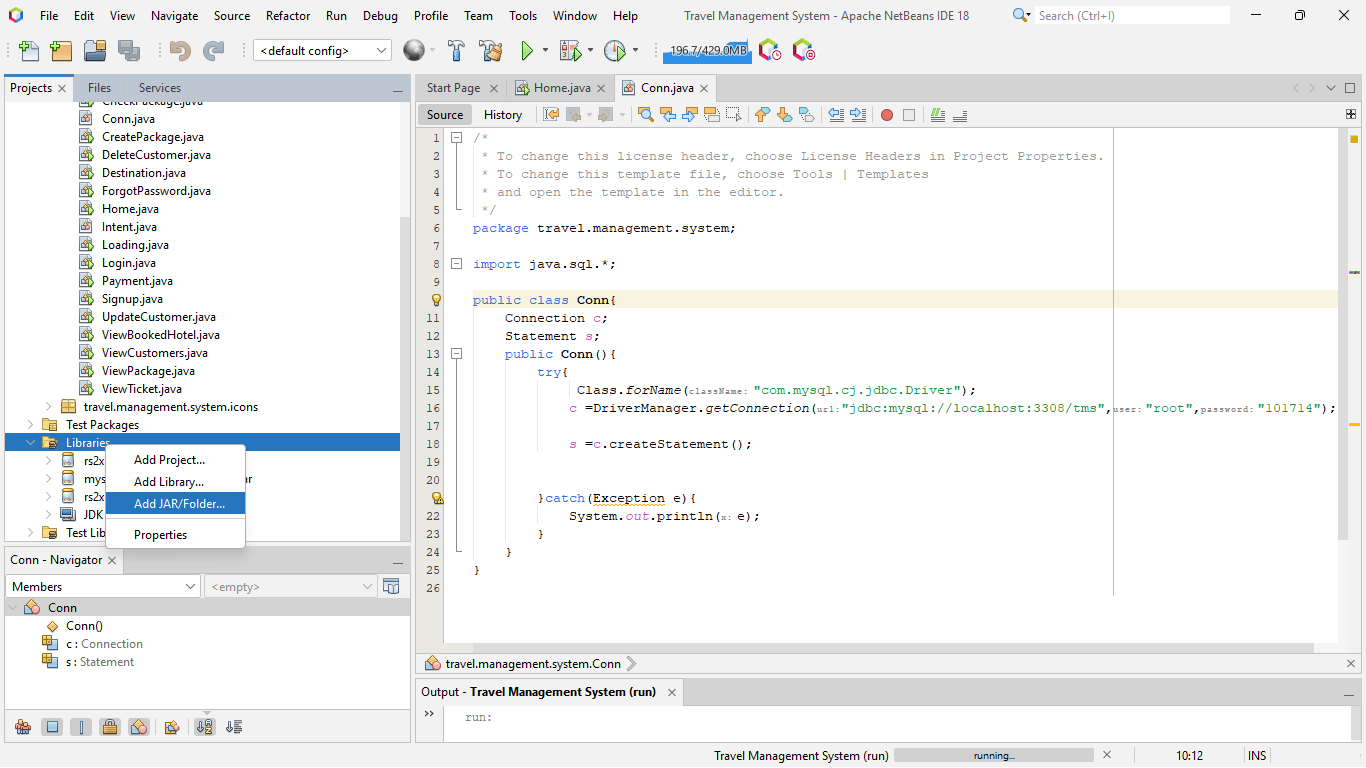Click the Comment lines icon
The image size is (1366, 768).
pos(938,115)
